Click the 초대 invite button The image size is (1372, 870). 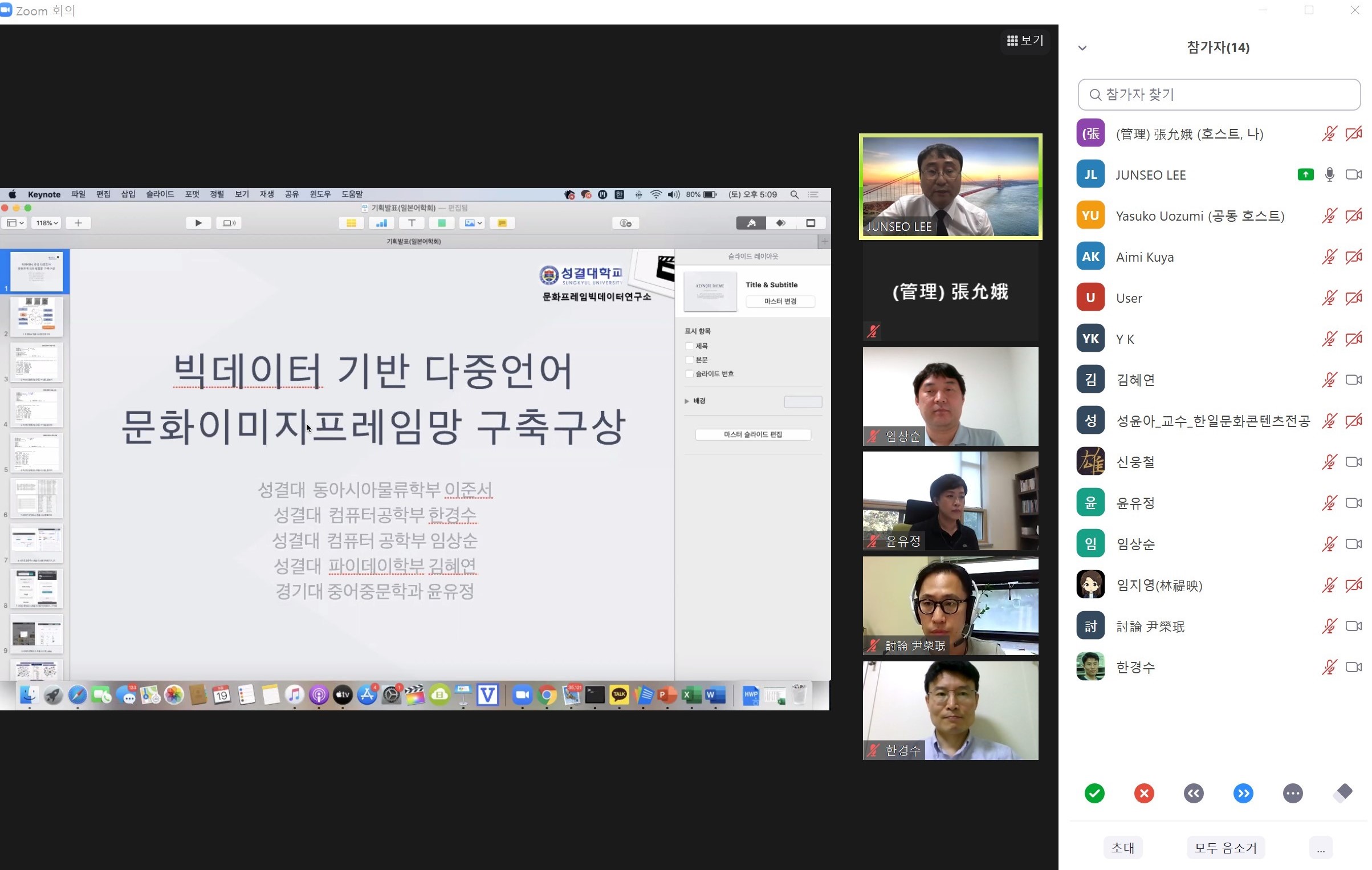pos(1122,847)
